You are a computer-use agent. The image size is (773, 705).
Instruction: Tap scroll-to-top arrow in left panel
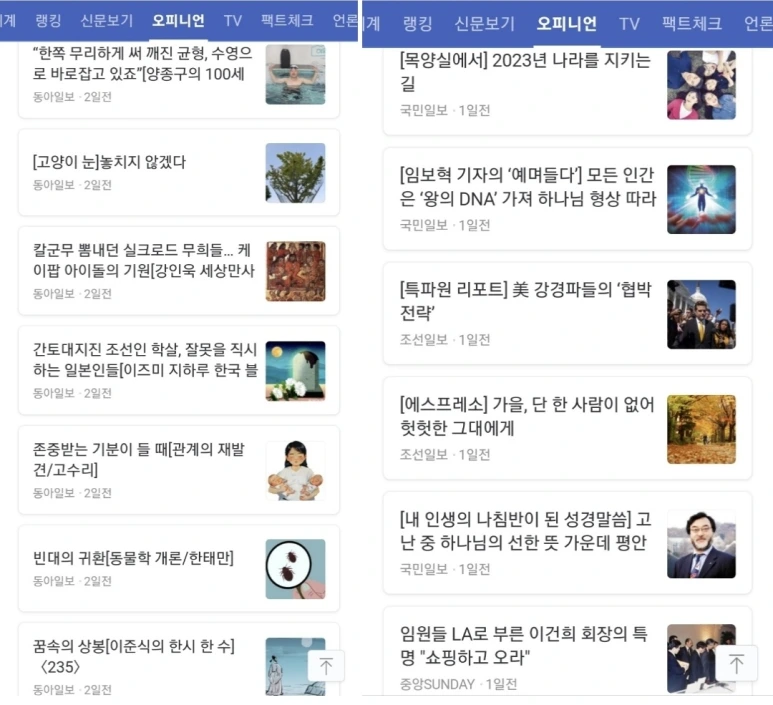[326, 666]
